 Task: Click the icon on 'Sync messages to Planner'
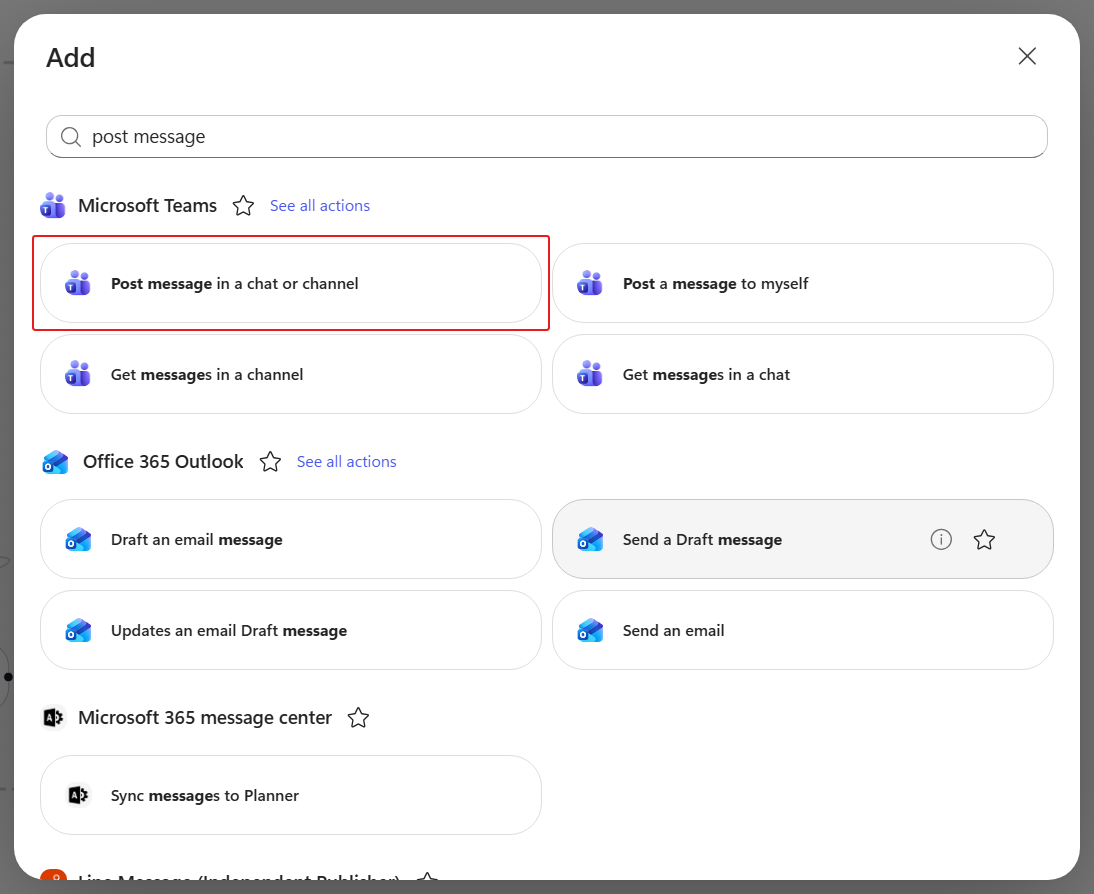(x=77, y=795)
